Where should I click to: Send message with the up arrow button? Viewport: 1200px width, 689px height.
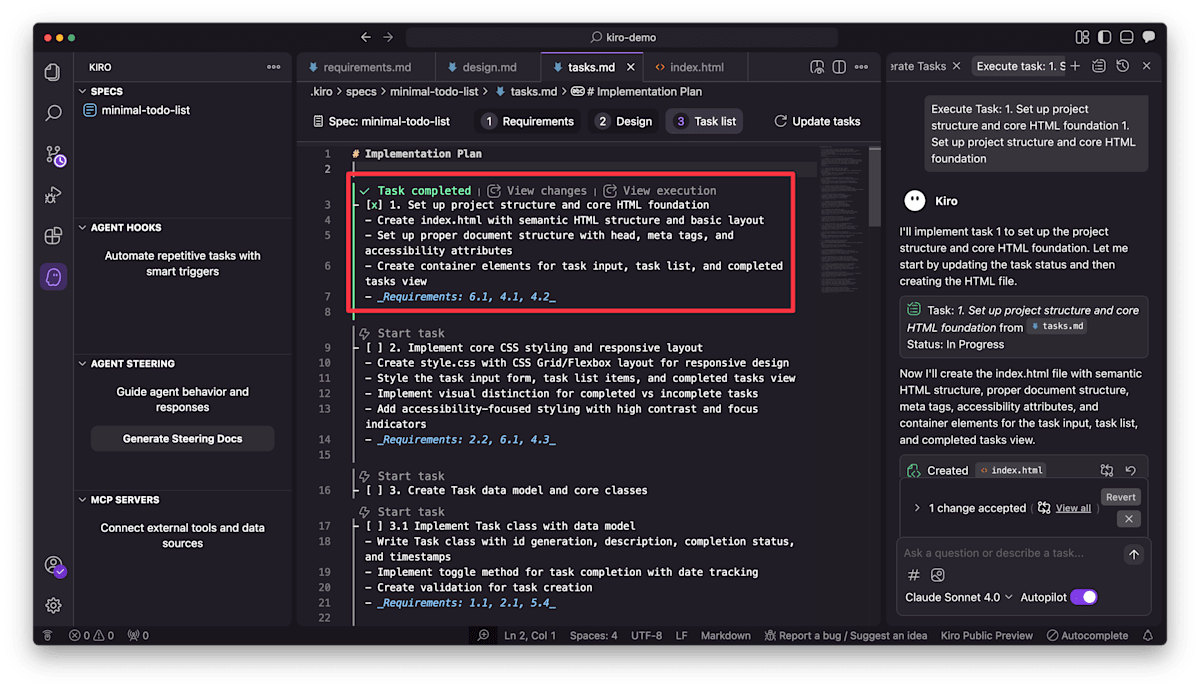tap(1133, 554)
